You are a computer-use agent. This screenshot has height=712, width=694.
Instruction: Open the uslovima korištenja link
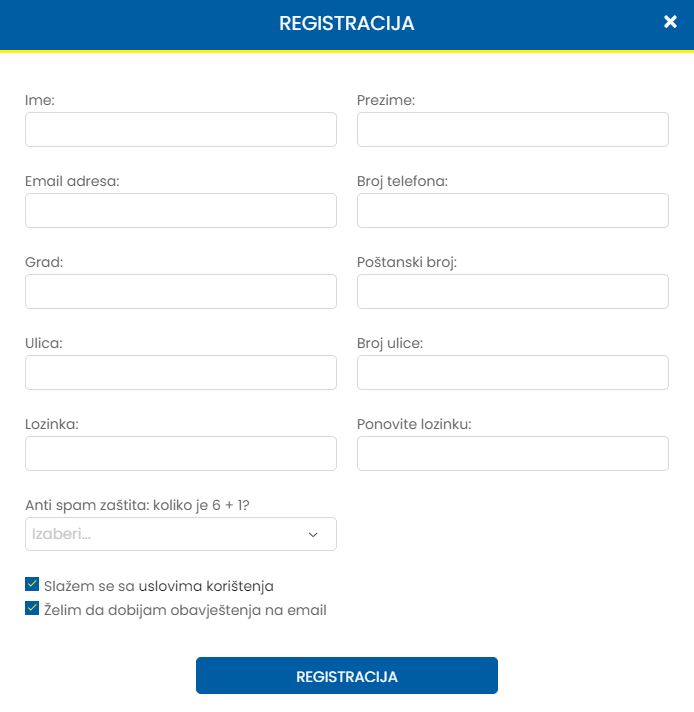pos(206,586)
